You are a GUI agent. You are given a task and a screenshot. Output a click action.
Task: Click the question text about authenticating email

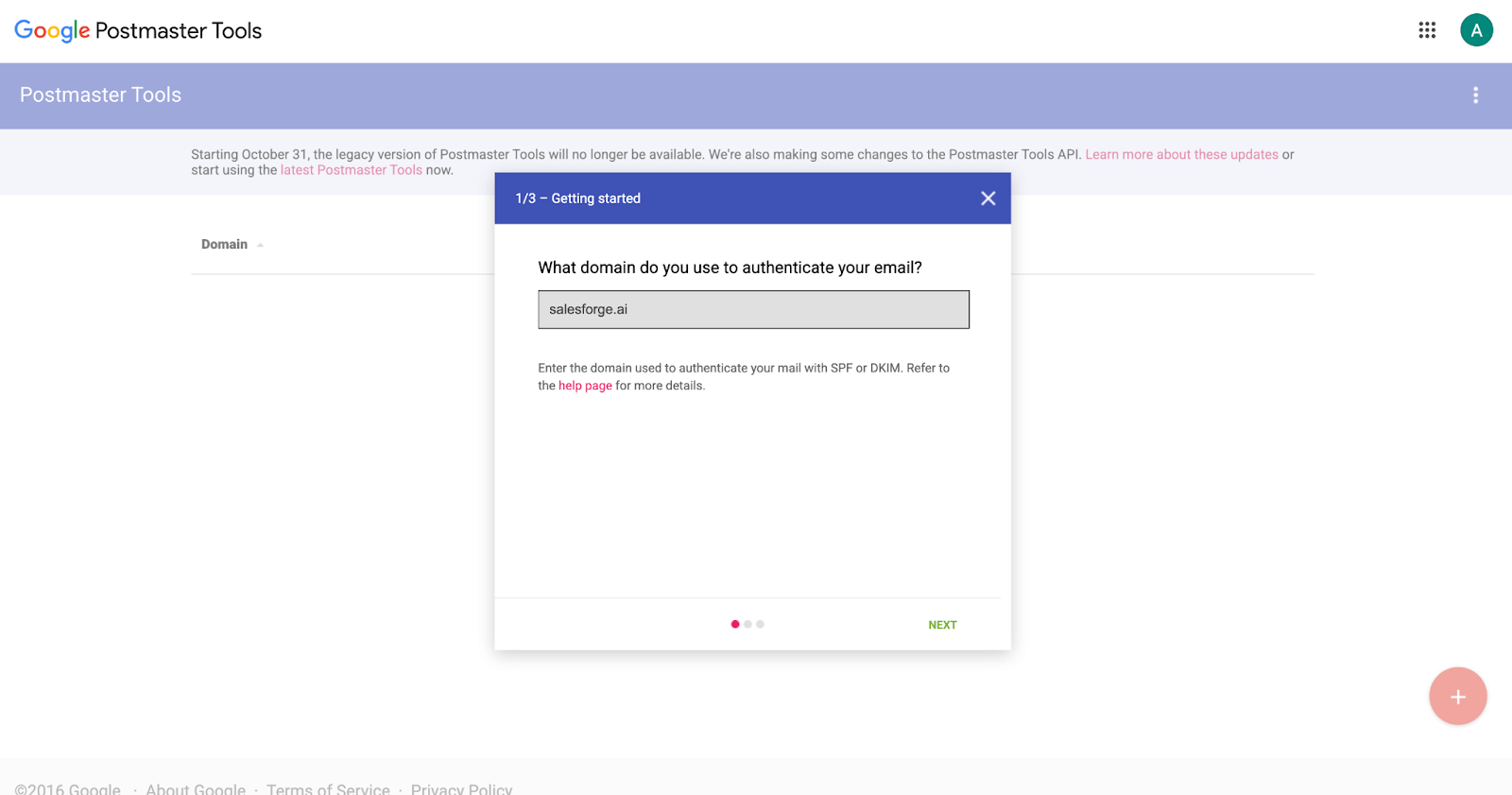tap(730, 268)
